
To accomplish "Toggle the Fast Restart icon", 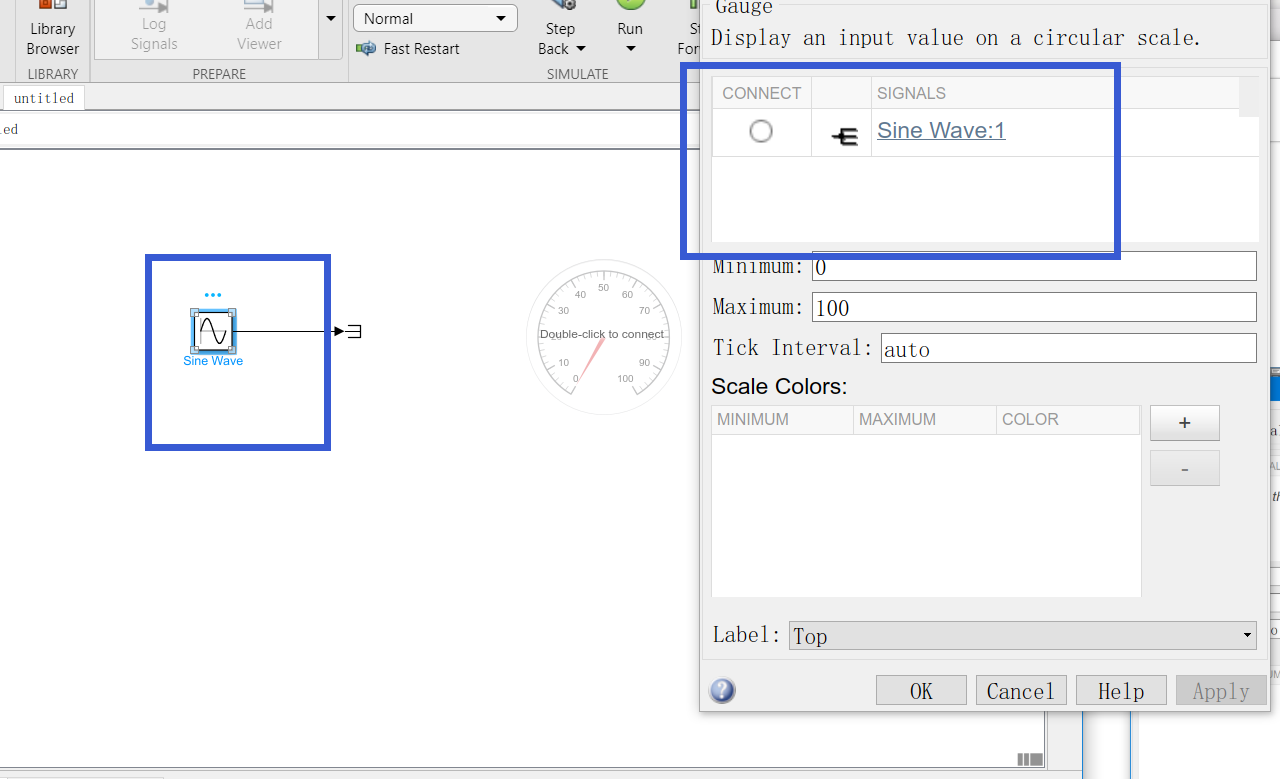I will (x=367, y=48).
